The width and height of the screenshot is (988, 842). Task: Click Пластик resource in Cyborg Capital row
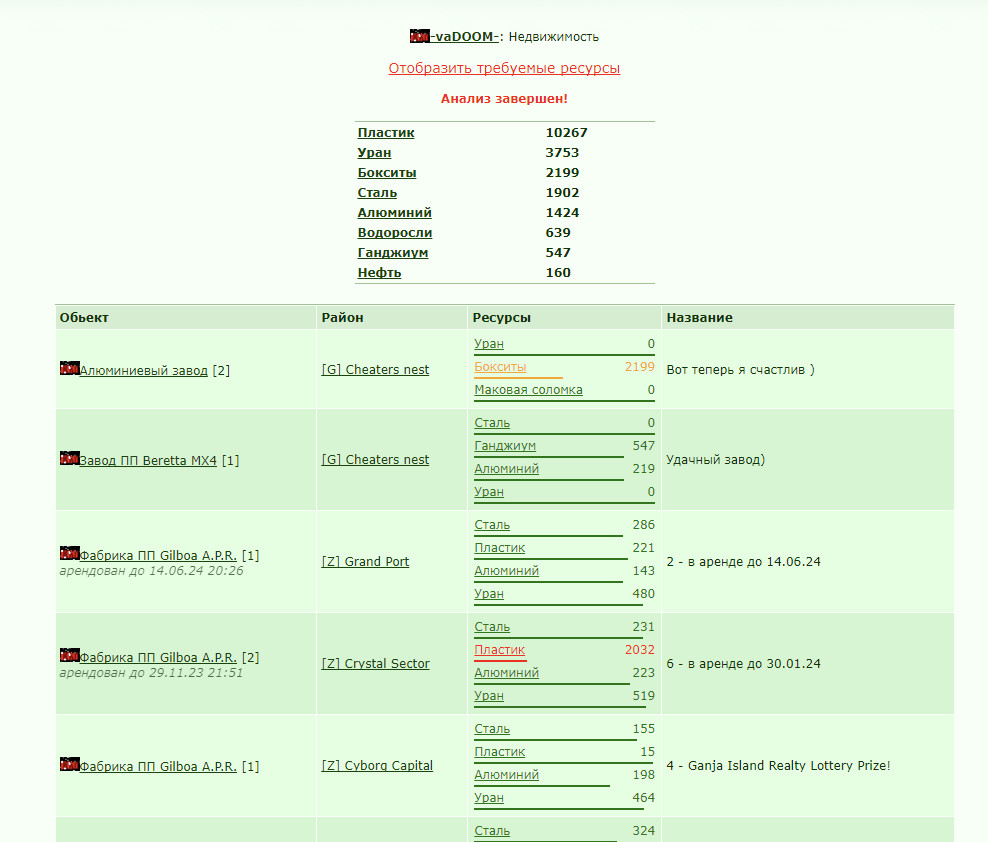pyautogui.click(x=500, y=752)
